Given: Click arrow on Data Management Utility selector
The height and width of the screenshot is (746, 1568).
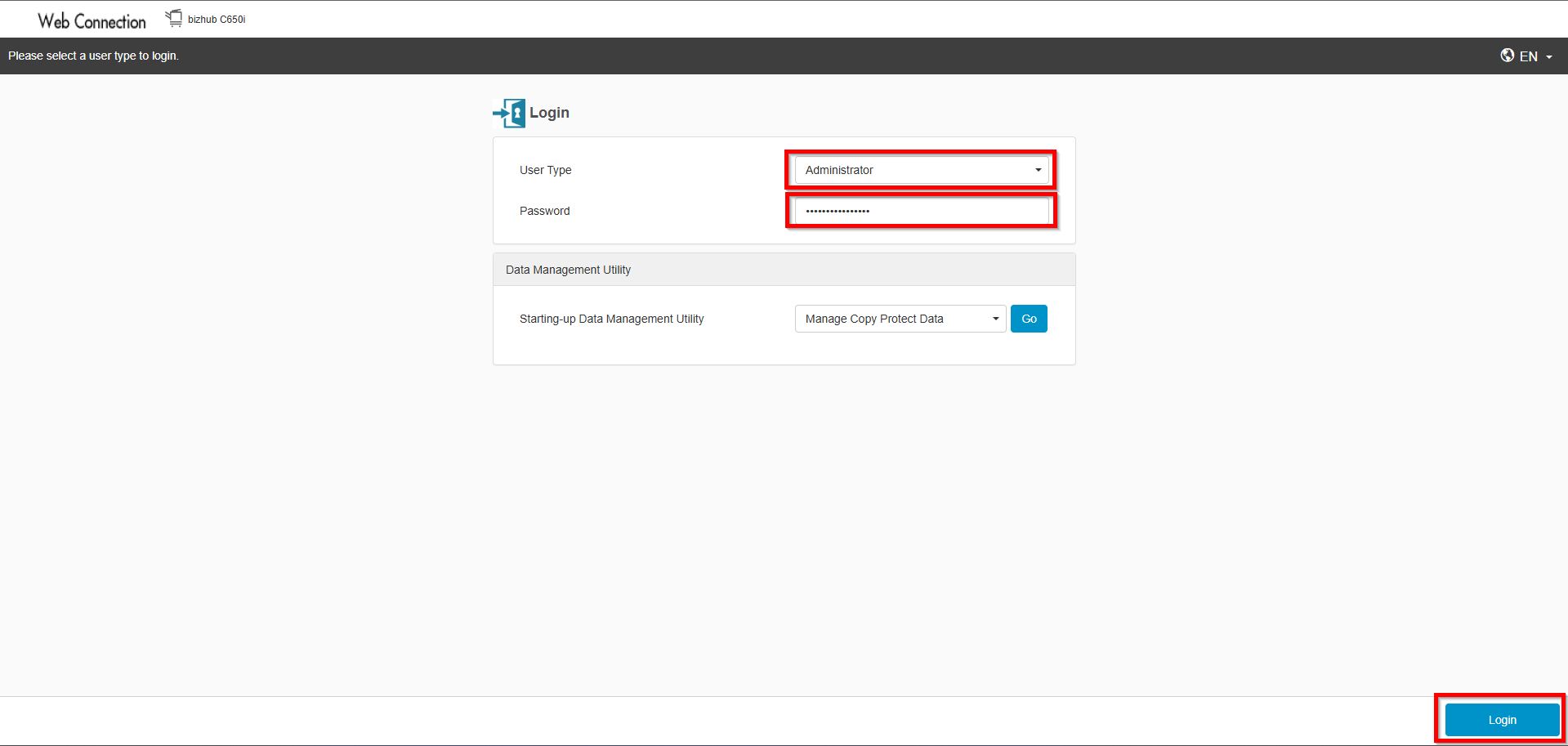Looking at the screenshot, I should (x=995, y=319).
